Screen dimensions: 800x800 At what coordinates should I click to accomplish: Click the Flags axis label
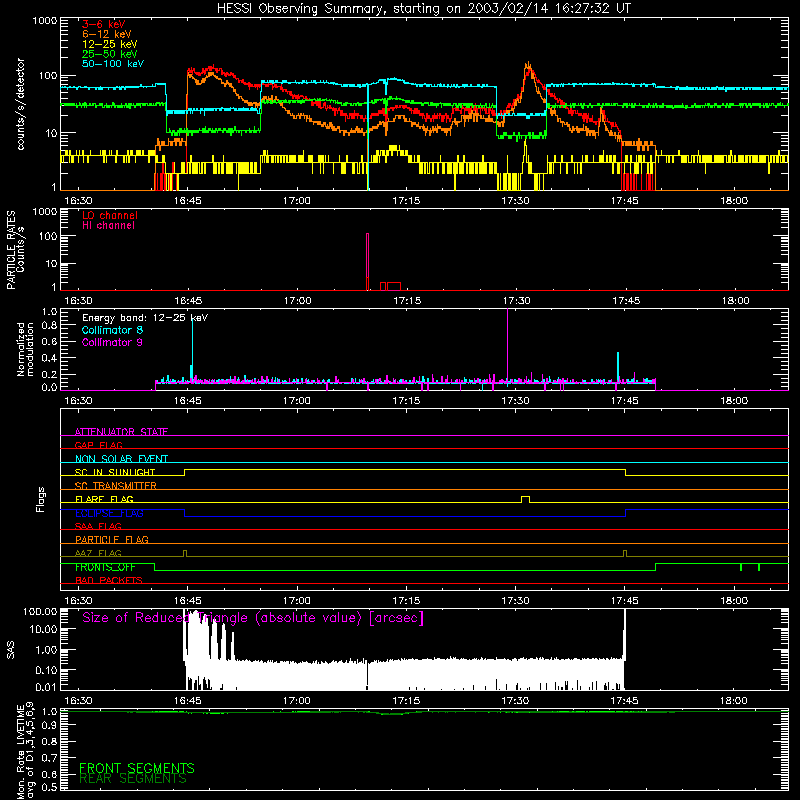(x=40, y=499)
